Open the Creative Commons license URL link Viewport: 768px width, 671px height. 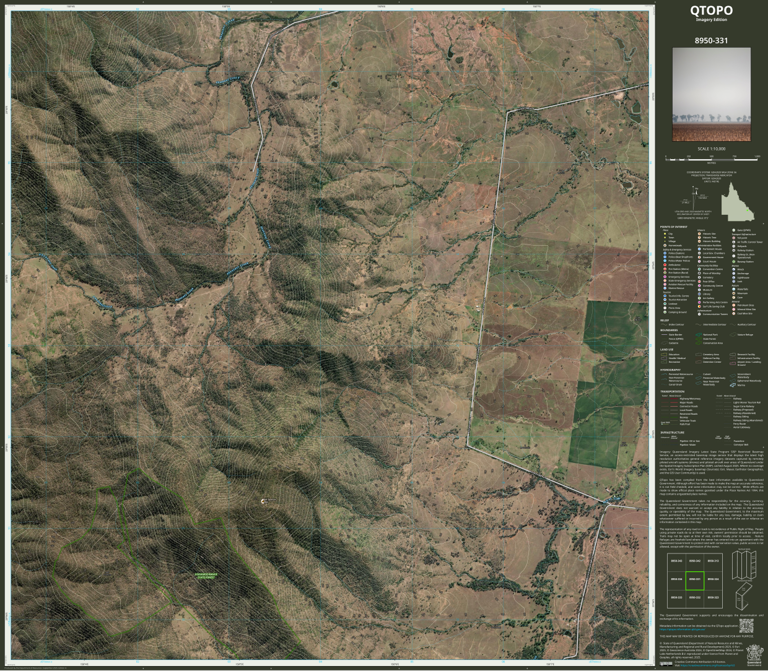[708, 665]
